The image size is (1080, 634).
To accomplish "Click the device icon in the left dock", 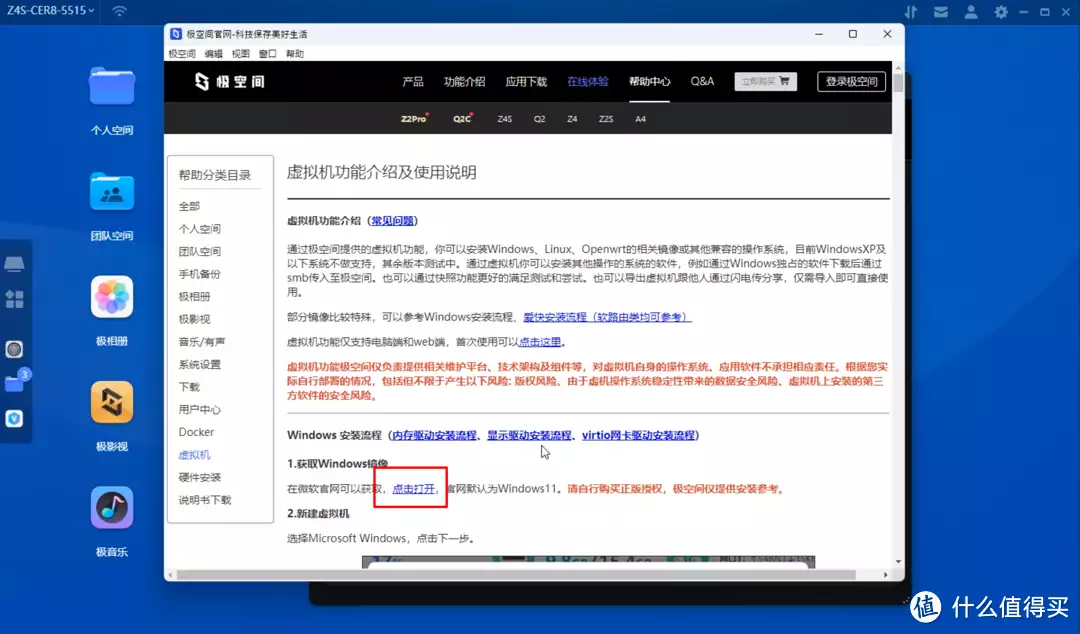I will (x=14, y=264).
